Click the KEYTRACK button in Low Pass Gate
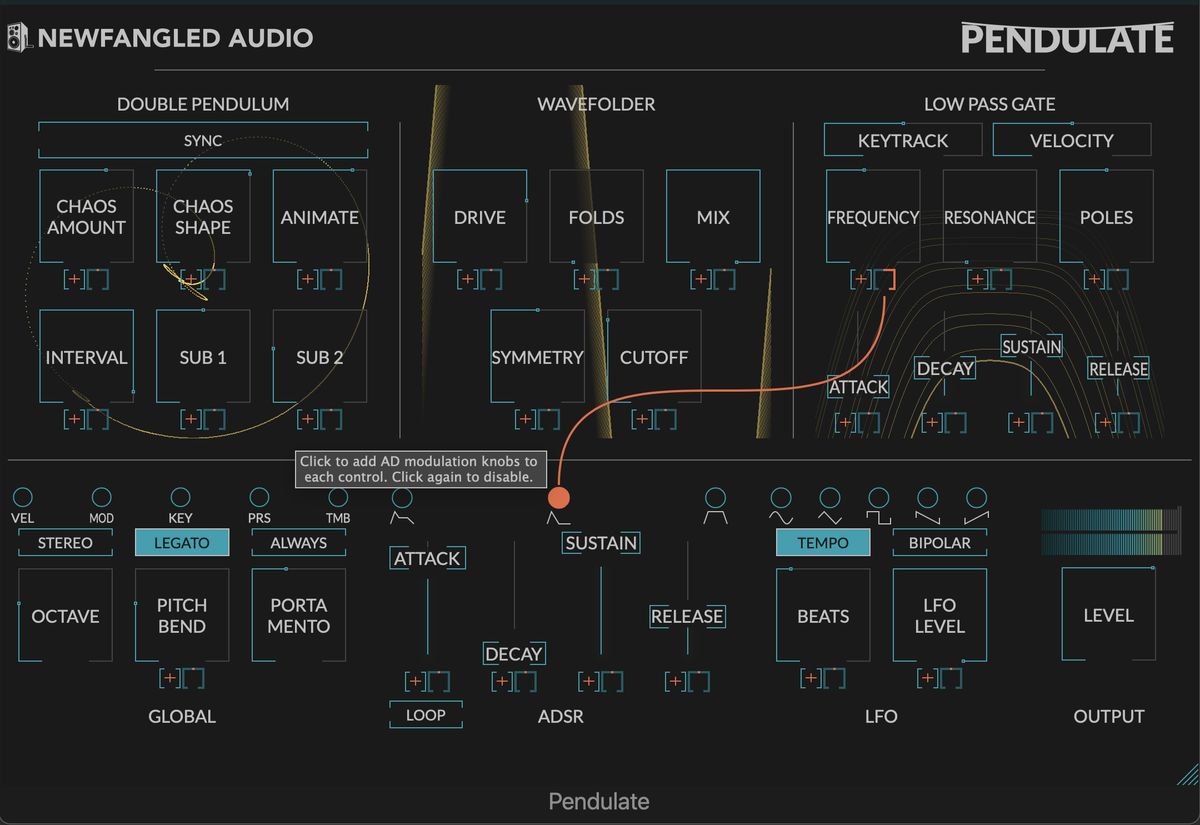 902,141
